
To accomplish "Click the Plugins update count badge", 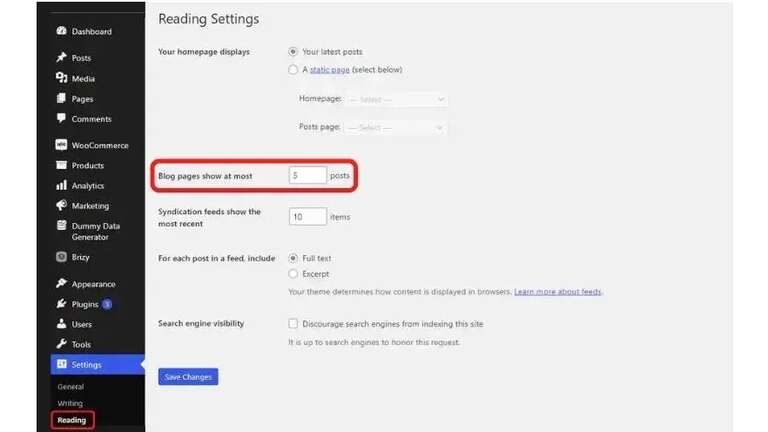I will [x=107, y=304].
